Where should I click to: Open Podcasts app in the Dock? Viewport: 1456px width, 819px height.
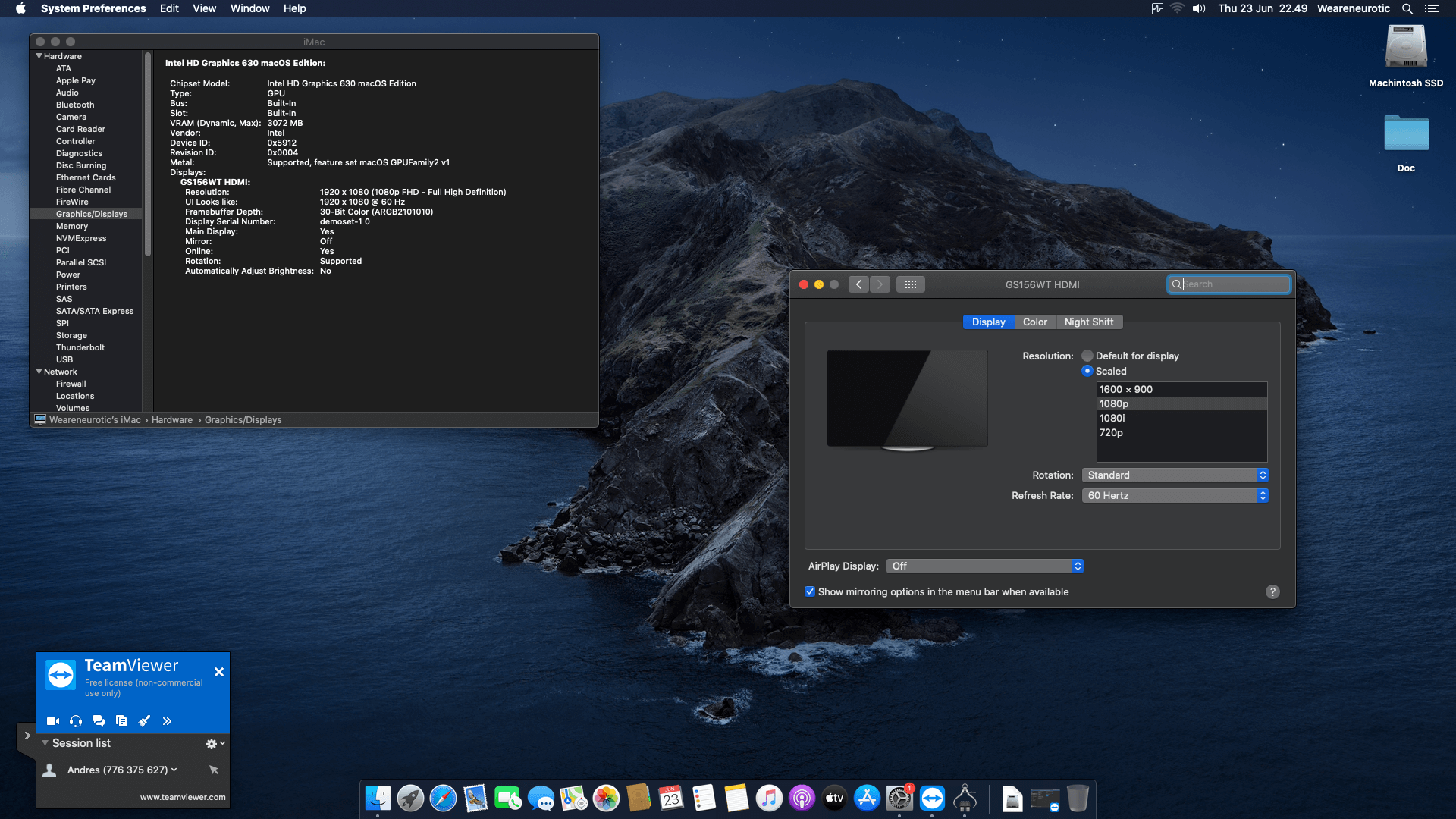click(x=802, y=799)
